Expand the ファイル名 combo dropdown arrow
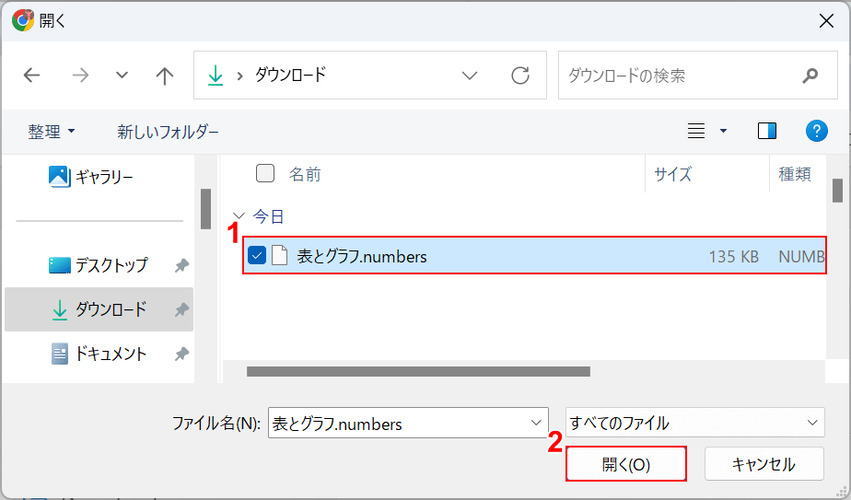The image size is (851, 500). click(536, 423)
